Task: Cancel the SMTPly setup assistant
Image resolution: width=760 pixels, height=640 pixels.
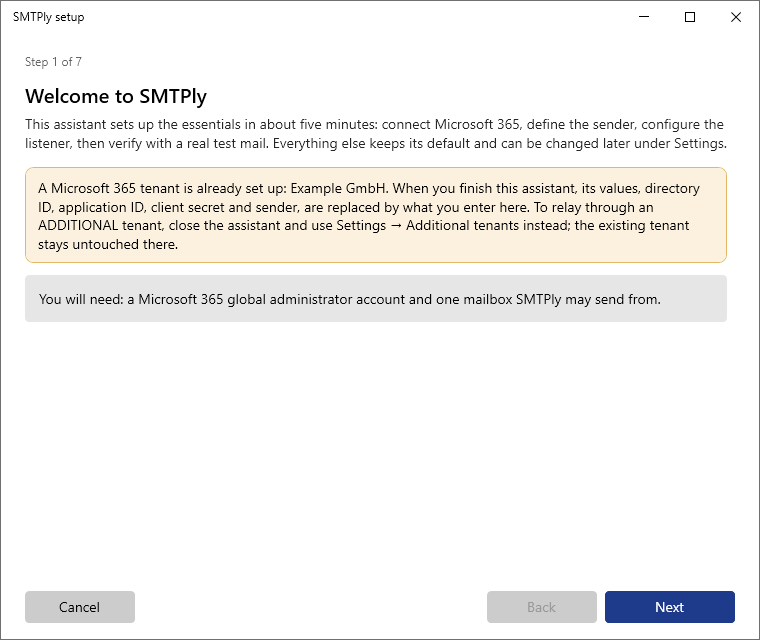Action: click(80, 607)
